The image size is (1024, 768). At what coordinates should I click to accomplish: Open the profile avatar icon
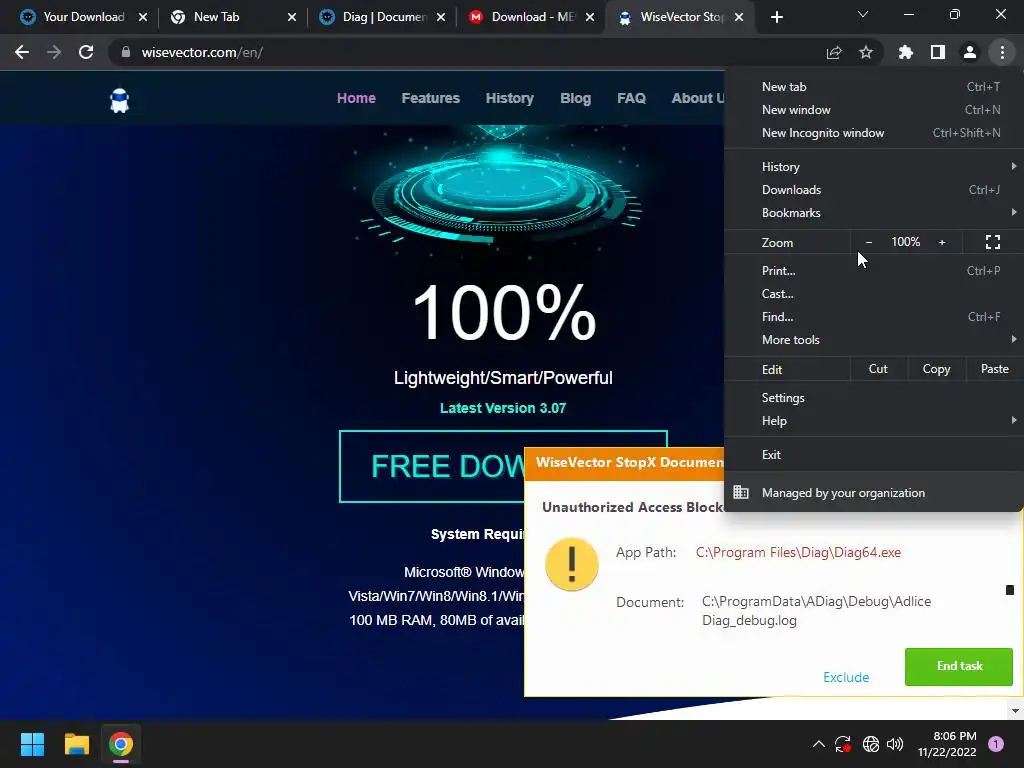pos(970,52)
